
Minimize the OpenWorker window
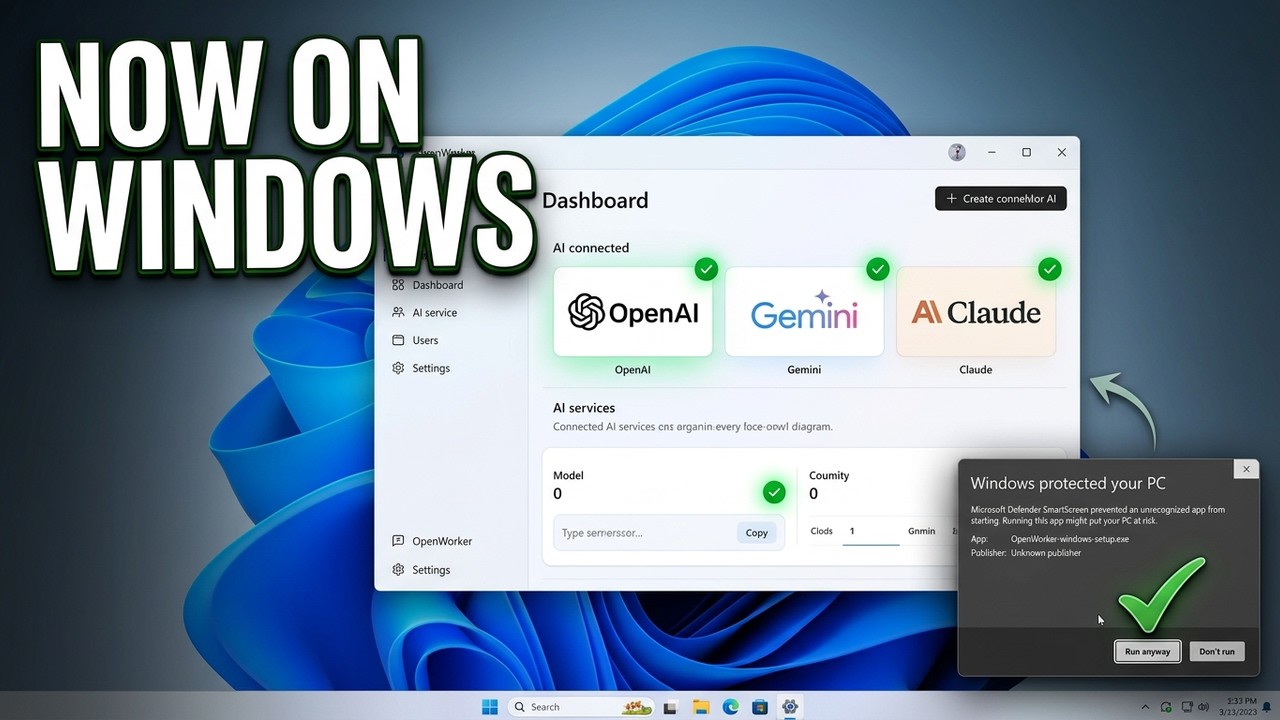tap(992, 152)
